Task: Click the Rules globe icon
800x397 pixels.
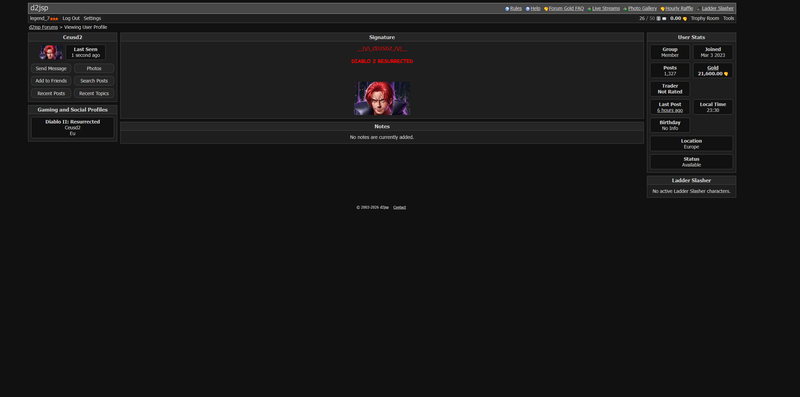Action: pos(507,9)
